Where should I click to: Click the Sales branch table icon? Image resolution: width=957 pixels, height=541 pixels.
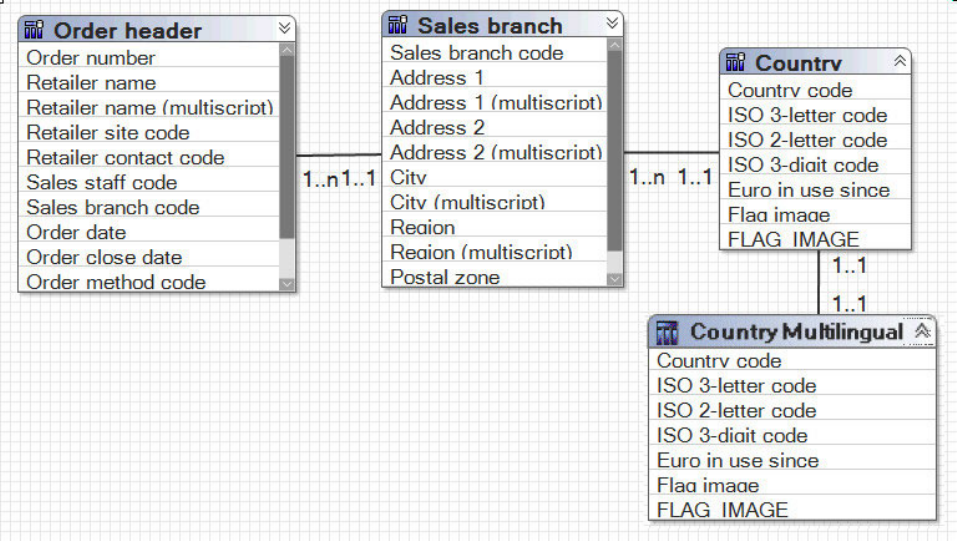398,25
